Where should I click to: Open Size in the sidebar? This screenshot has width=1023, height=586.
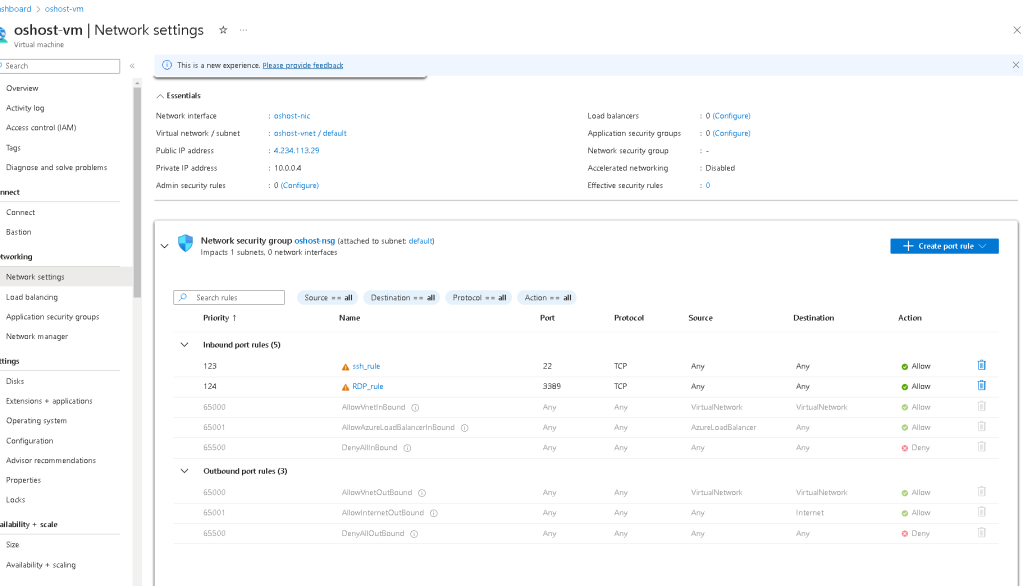[x=12, y=544]
